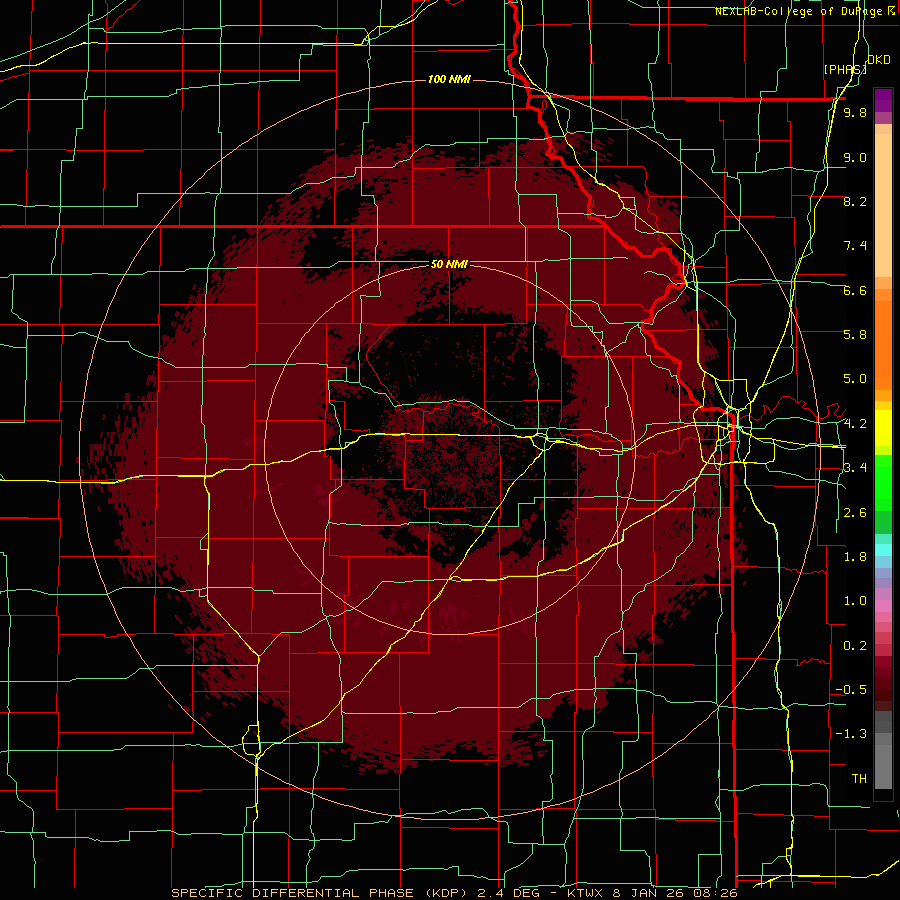Click the orange swatch in the color legend
This screenshot has width=900, height=900.
tap(883, 344)
